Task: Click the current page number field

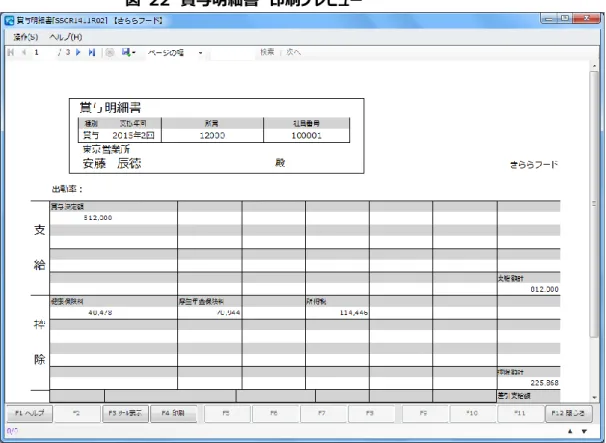Action: [x=43, y=52]
